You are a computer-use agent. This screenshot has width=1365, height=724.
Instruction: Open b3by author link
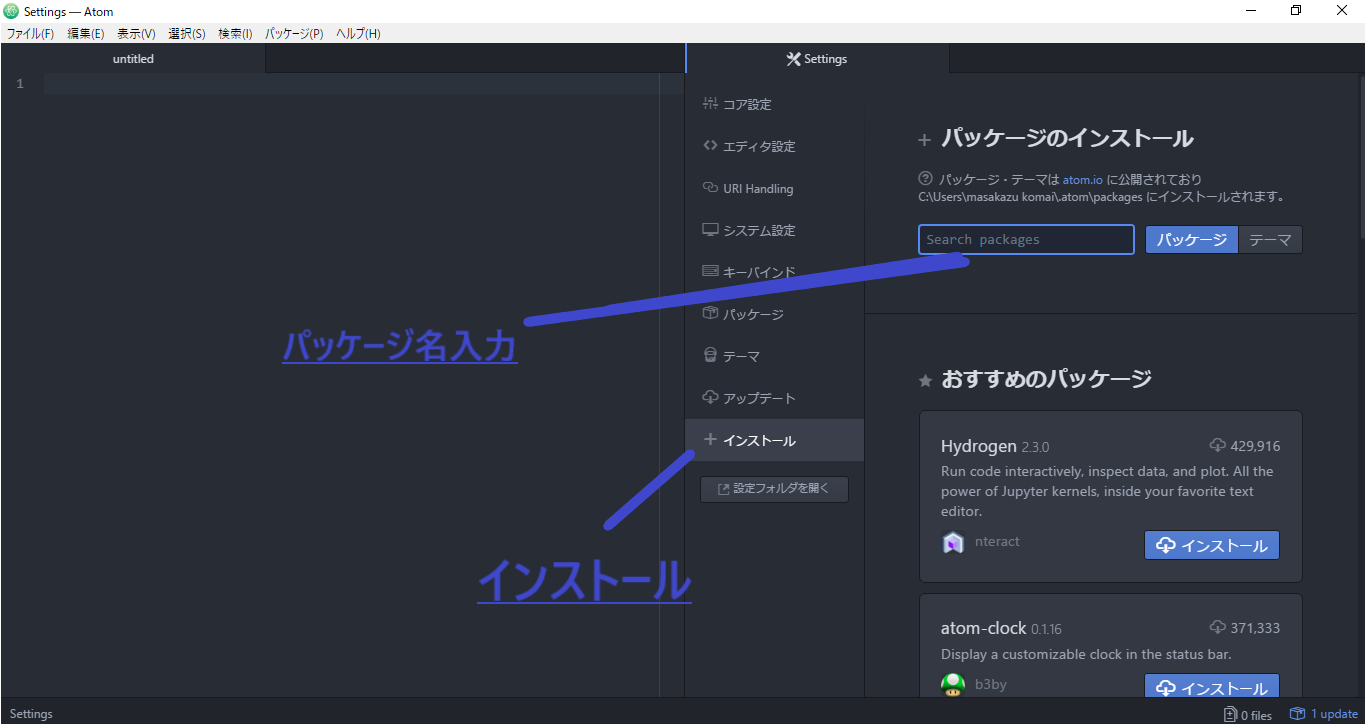990,684
